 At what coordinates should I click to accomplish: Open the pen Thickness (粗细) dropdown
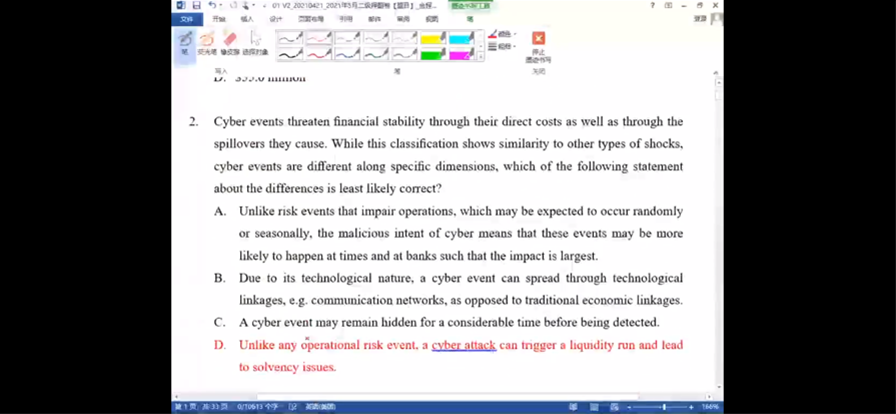(x=502, y=47)
